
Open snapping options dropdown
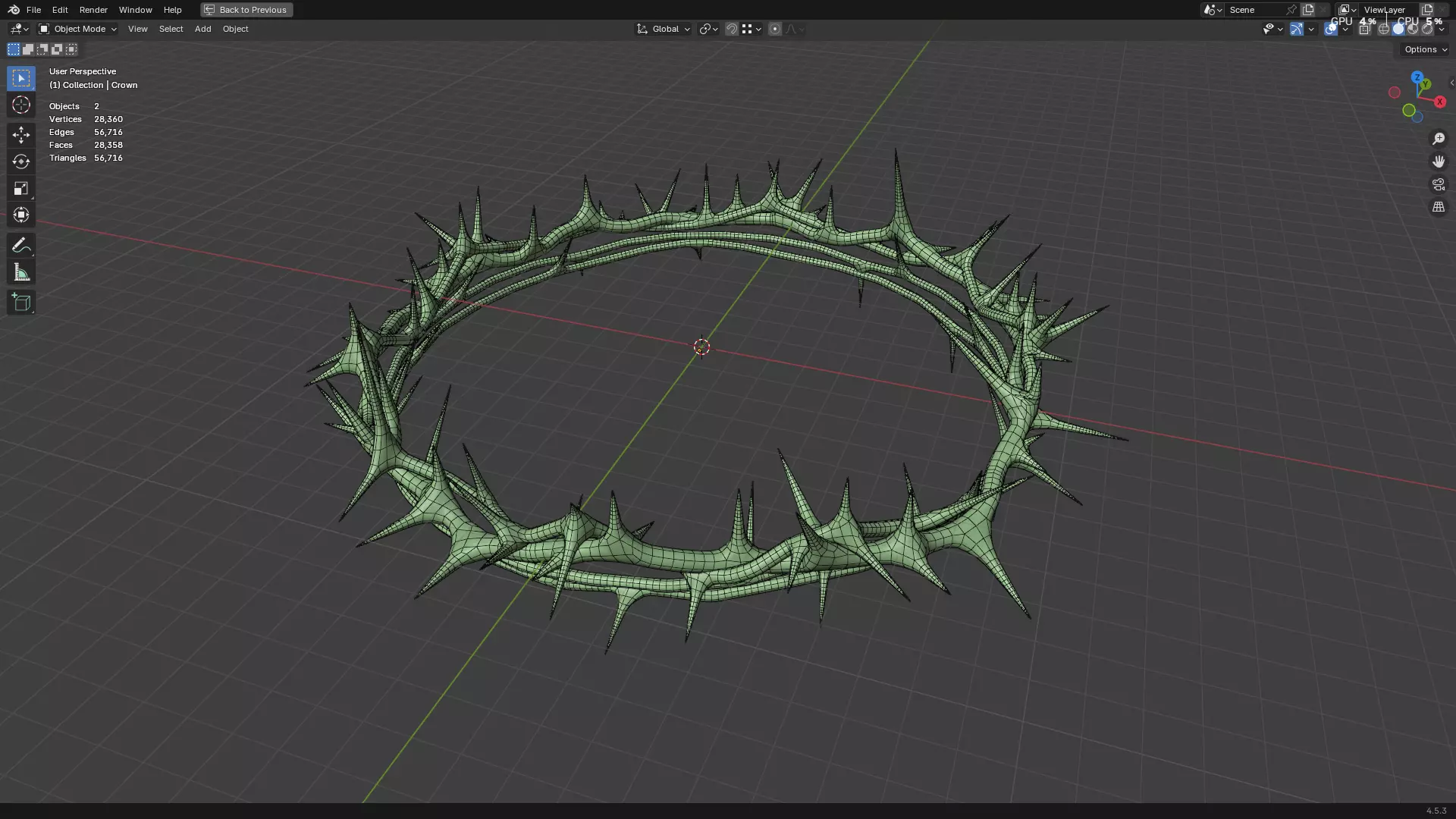click(751, 29)
